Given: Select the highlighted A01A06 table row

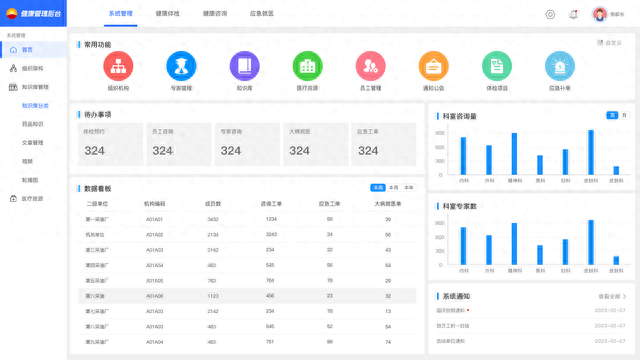Looking at the screenshot, I should (x=247, y=296).
